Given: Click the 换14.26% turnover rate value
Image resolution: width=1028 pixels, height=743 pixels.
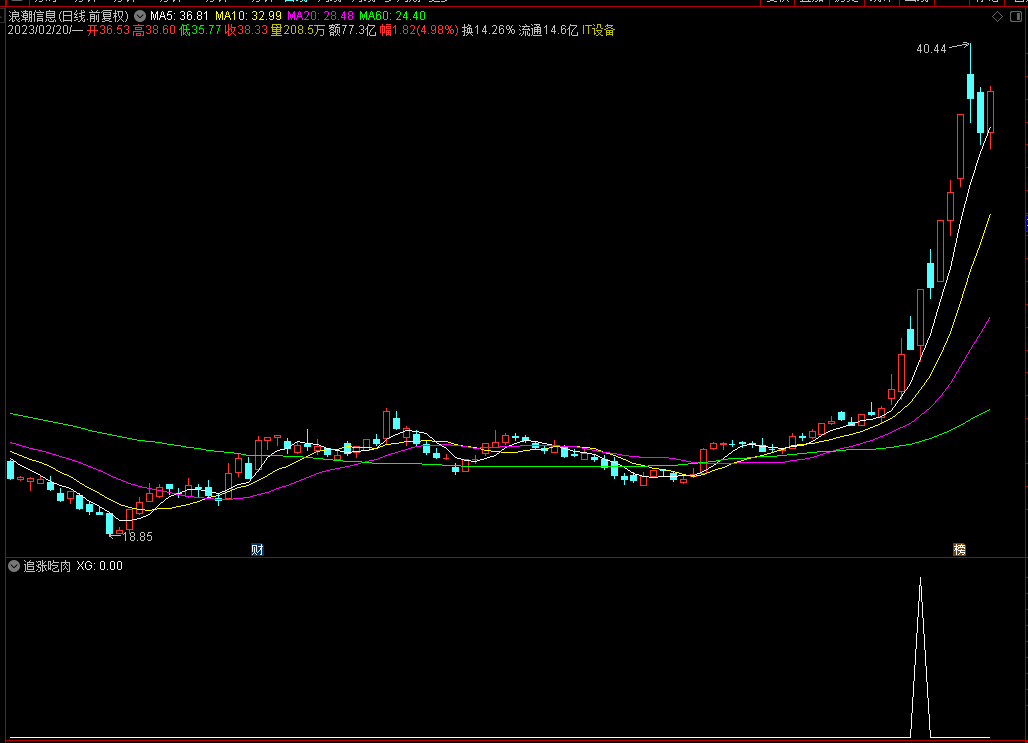Looking at the screenshot, I should pos(488,30).
